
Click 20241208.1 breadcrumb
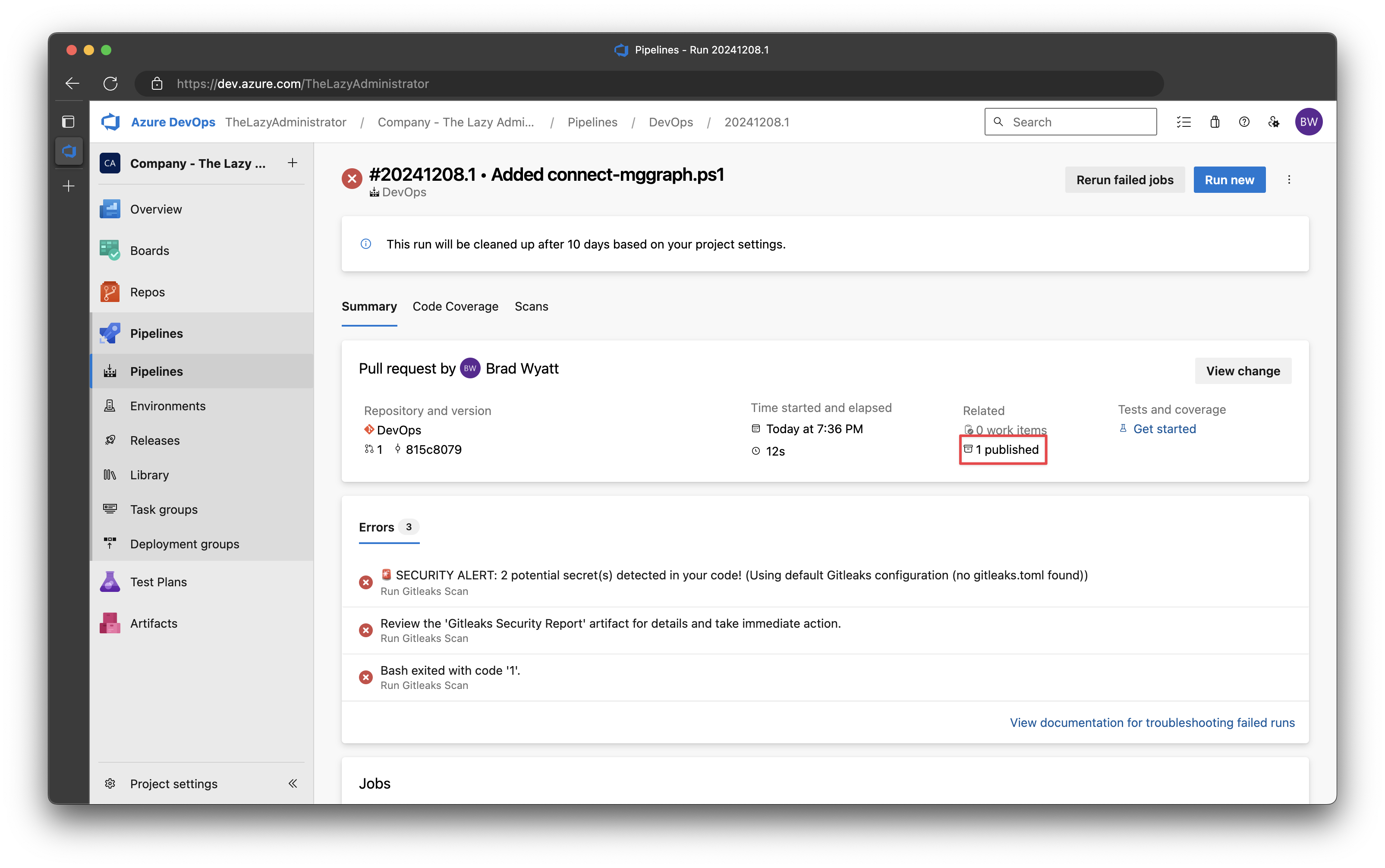756,122
